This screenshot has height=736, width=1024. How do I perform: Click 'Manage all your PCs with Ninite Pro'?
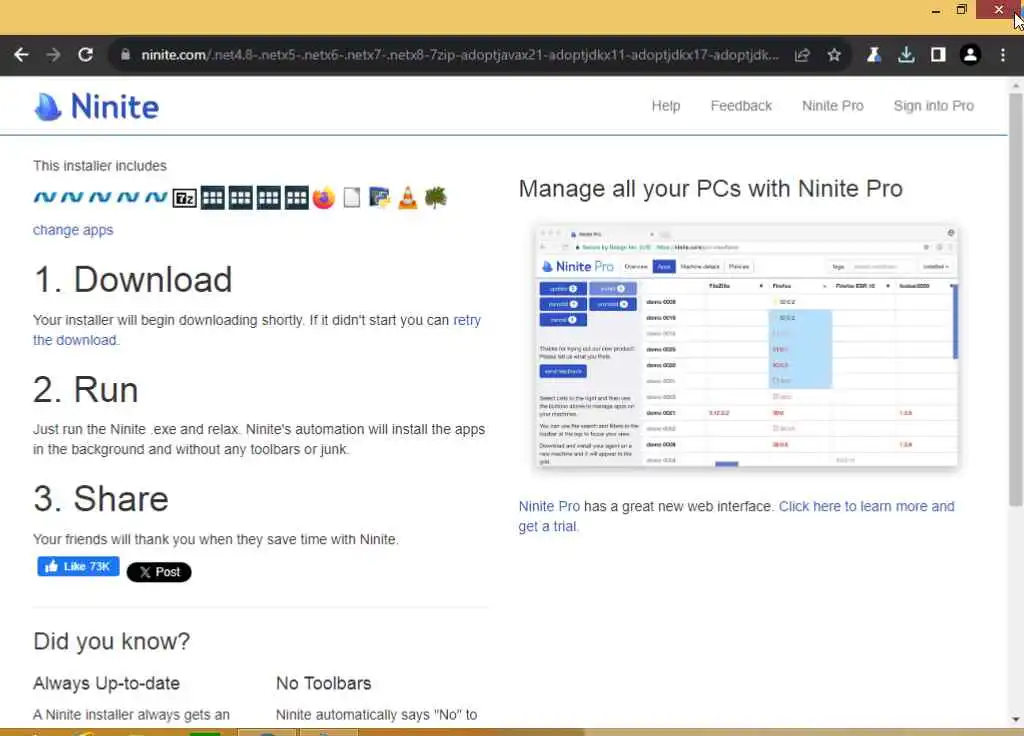tap(711, 189)
